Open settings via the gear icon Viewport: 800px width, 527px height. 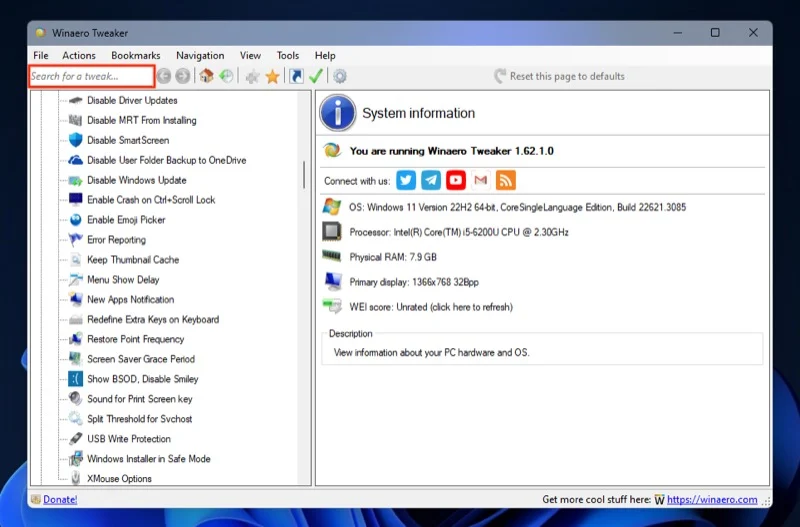(340, 77)
